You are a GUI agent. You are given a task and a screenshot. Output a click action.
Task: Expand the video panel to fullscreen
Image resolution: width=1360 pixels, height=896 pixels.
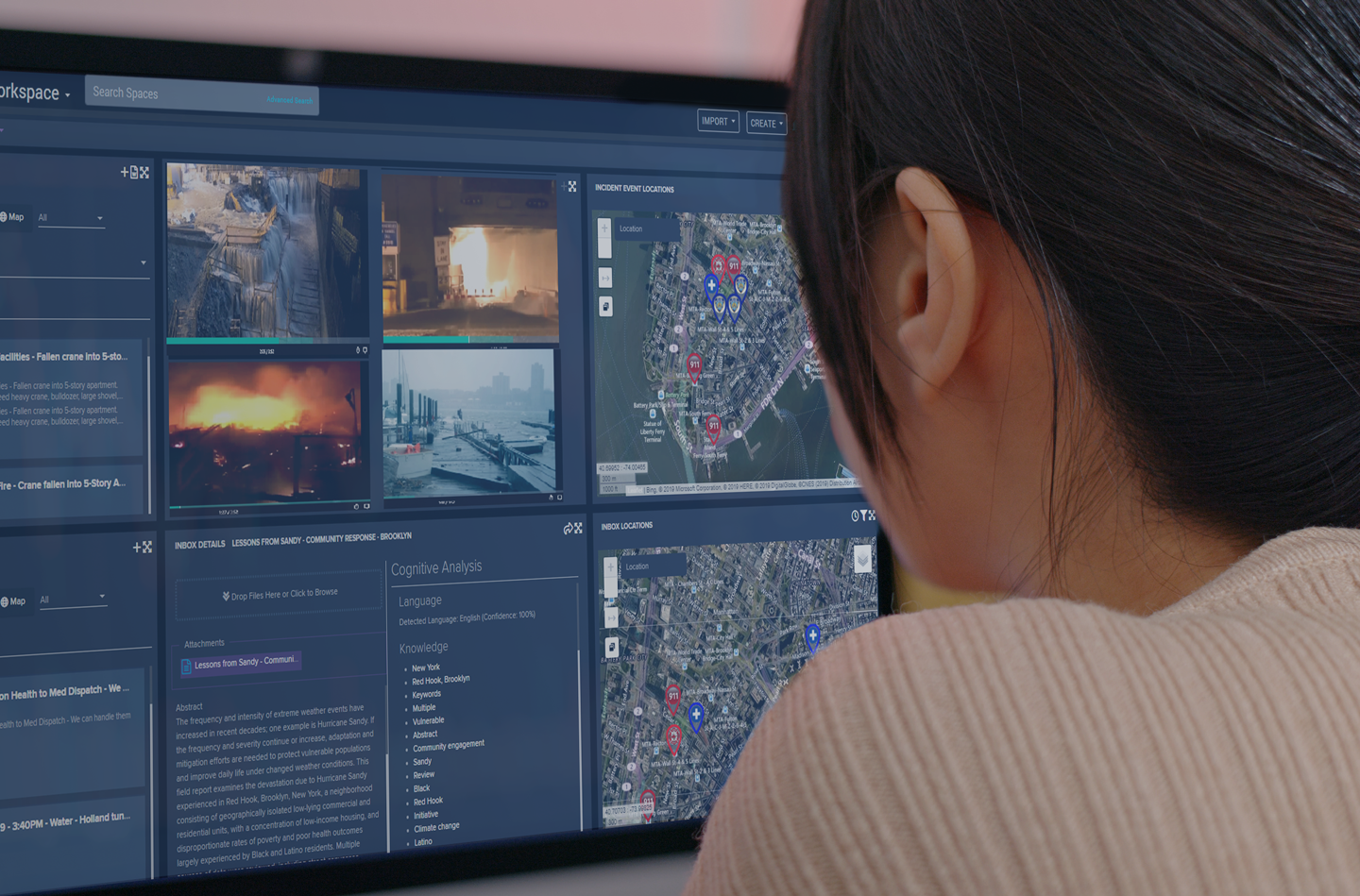click(572, 187)
